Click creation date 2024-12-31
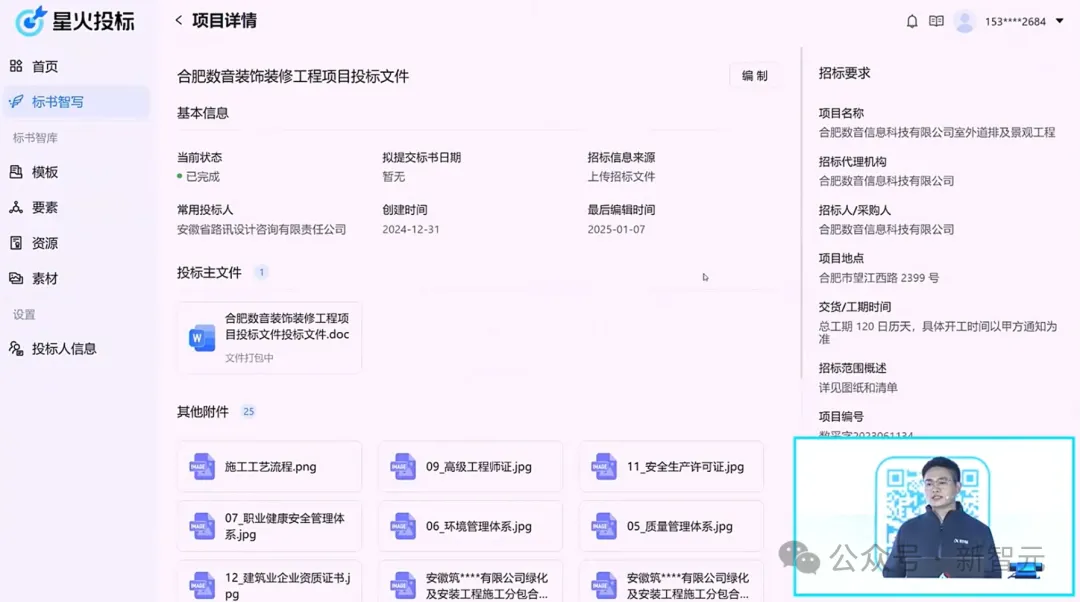1080x602 pixels. (411, 229)
